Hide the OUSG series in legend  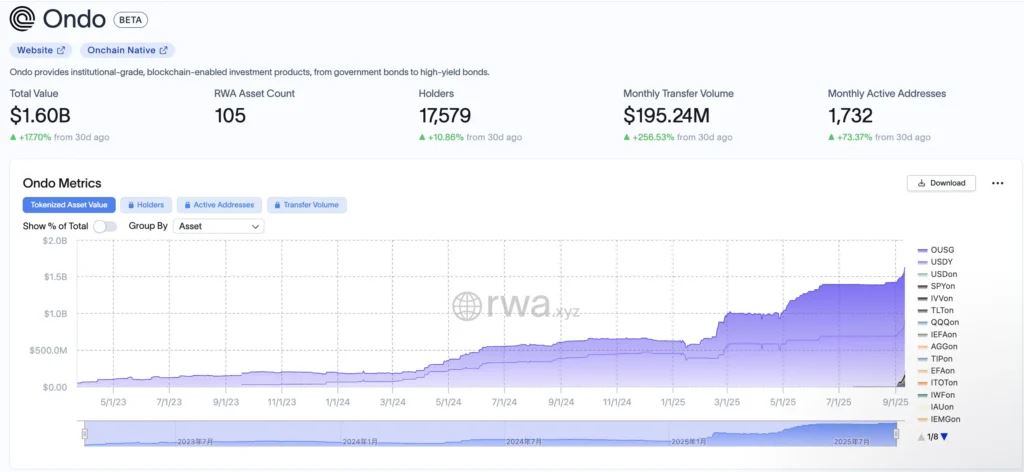tap(940, 250)
